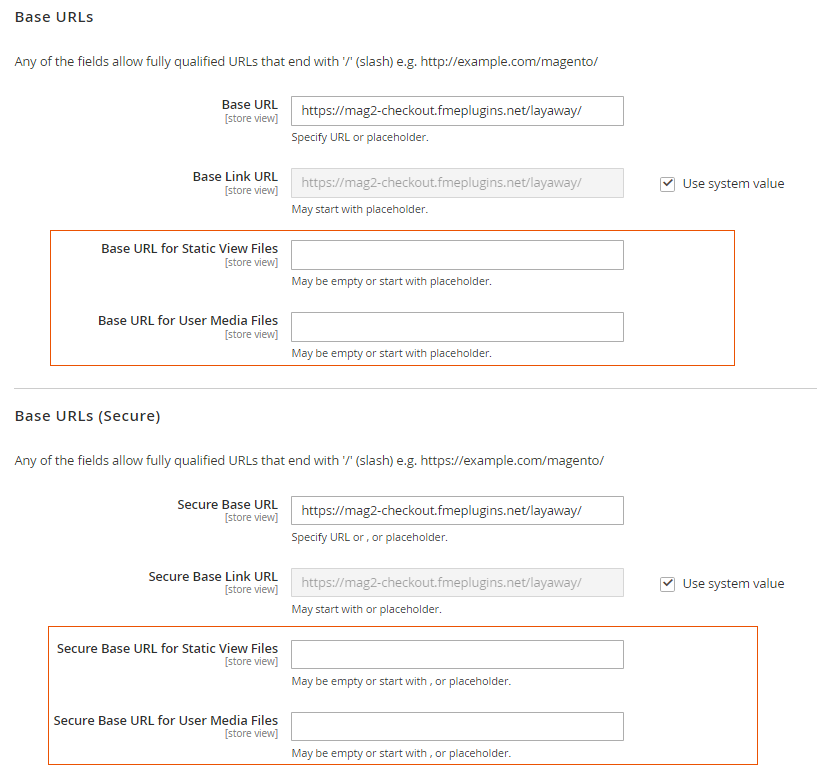The height and width of the screenshot is (776, 817).
Task: Uncheck Use system value for Base Link URL
Action: (668, 184)
